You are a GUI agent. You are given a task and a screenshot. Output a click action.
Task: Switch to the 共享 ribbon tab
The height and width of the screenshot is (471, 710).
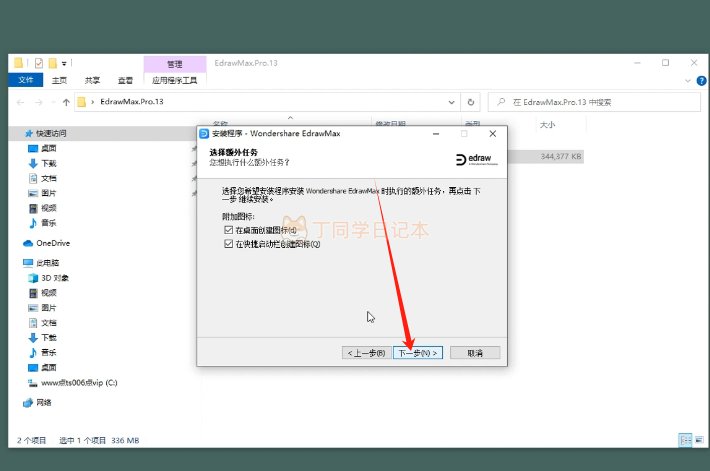92,80
